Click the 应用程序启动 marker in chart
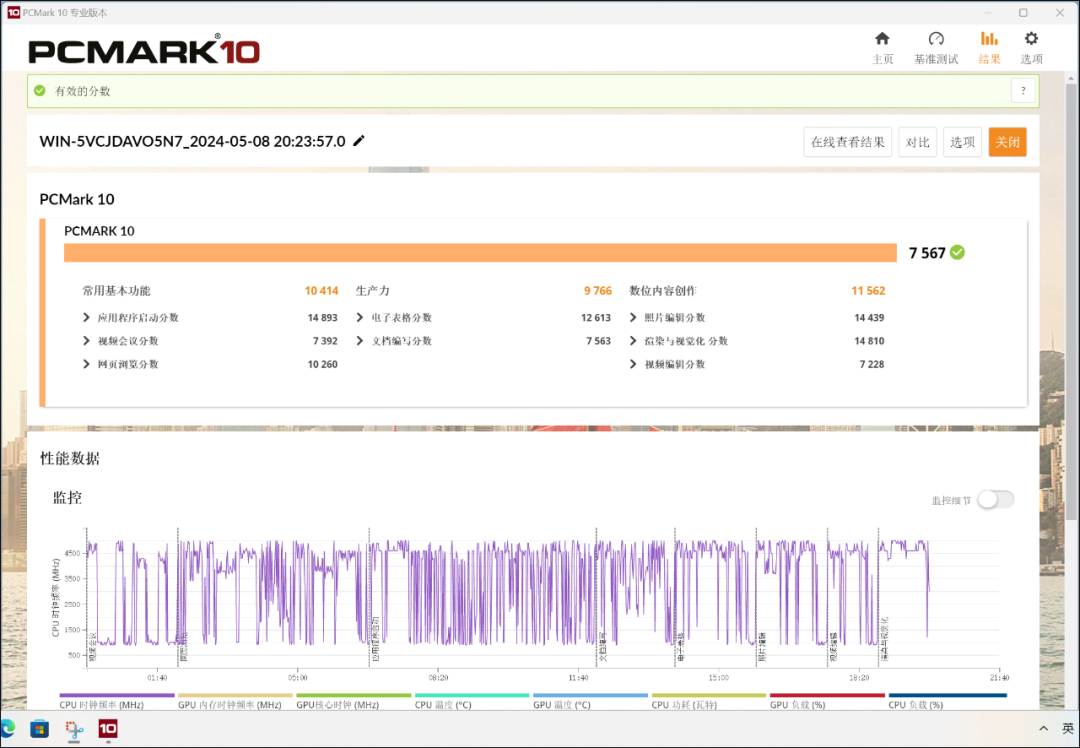Viewport: 1080px width, 748px height. pyautogui.click(x=369, y=597)
